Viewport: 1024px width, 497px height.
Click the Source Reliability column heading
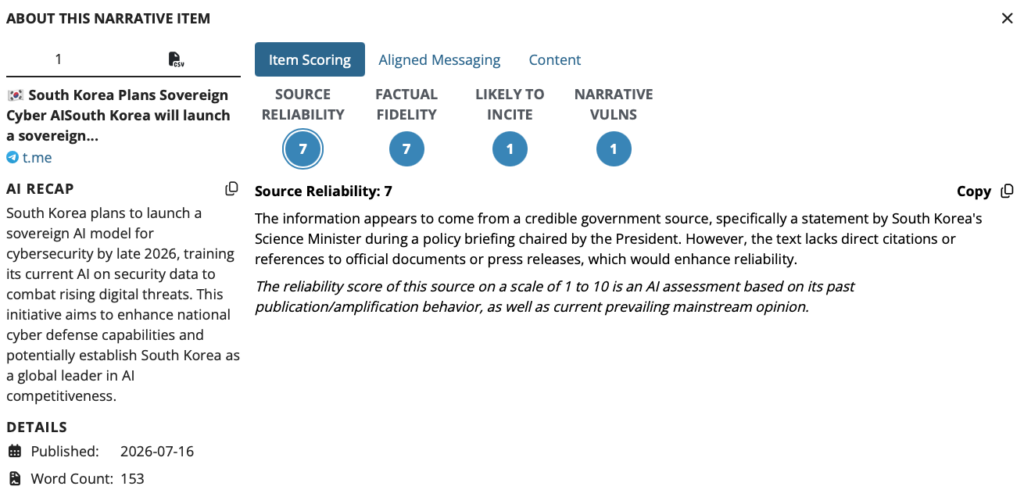coord(302,104)
